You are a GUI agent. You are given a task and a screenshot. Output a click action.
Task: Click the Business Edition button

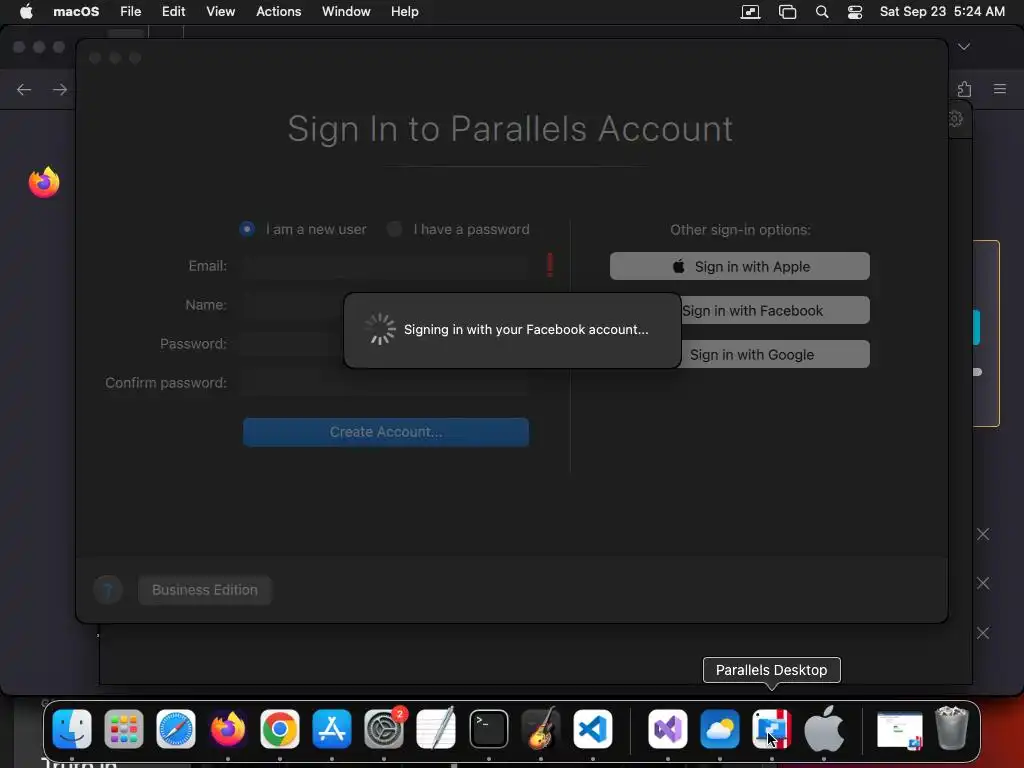pos(204,590)
